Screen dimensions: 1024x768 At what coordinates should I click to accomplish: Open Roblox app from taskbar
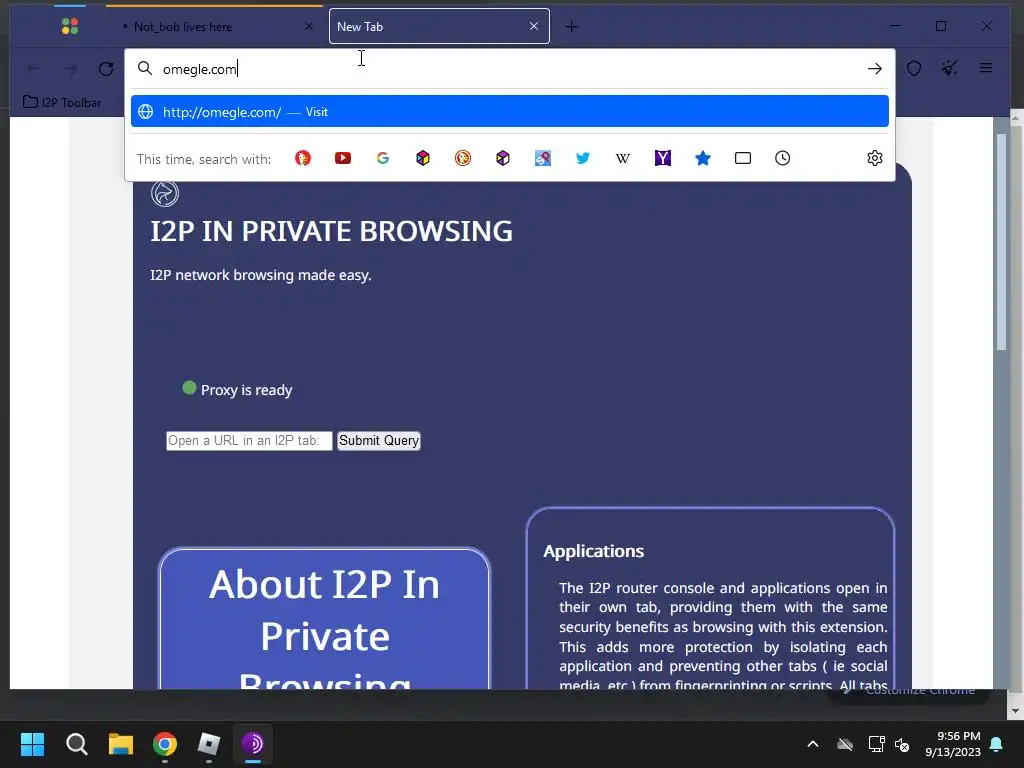[x=209, y=744]
